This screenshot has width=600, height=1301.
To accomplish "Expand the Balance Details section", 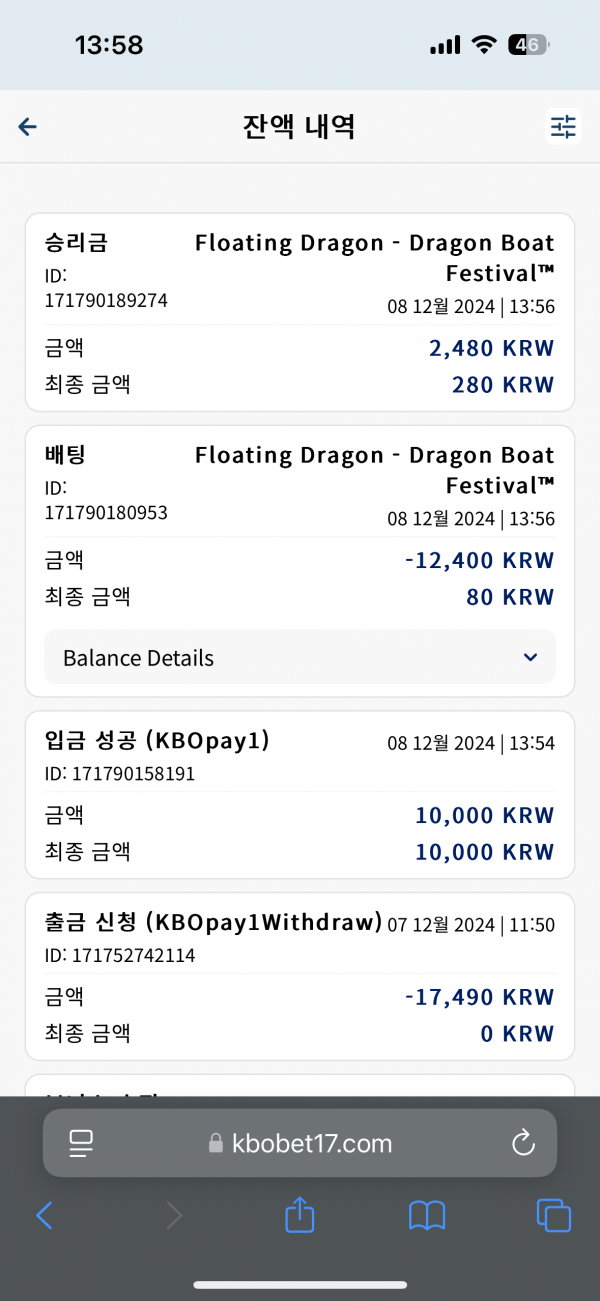I will pos(300,657).
